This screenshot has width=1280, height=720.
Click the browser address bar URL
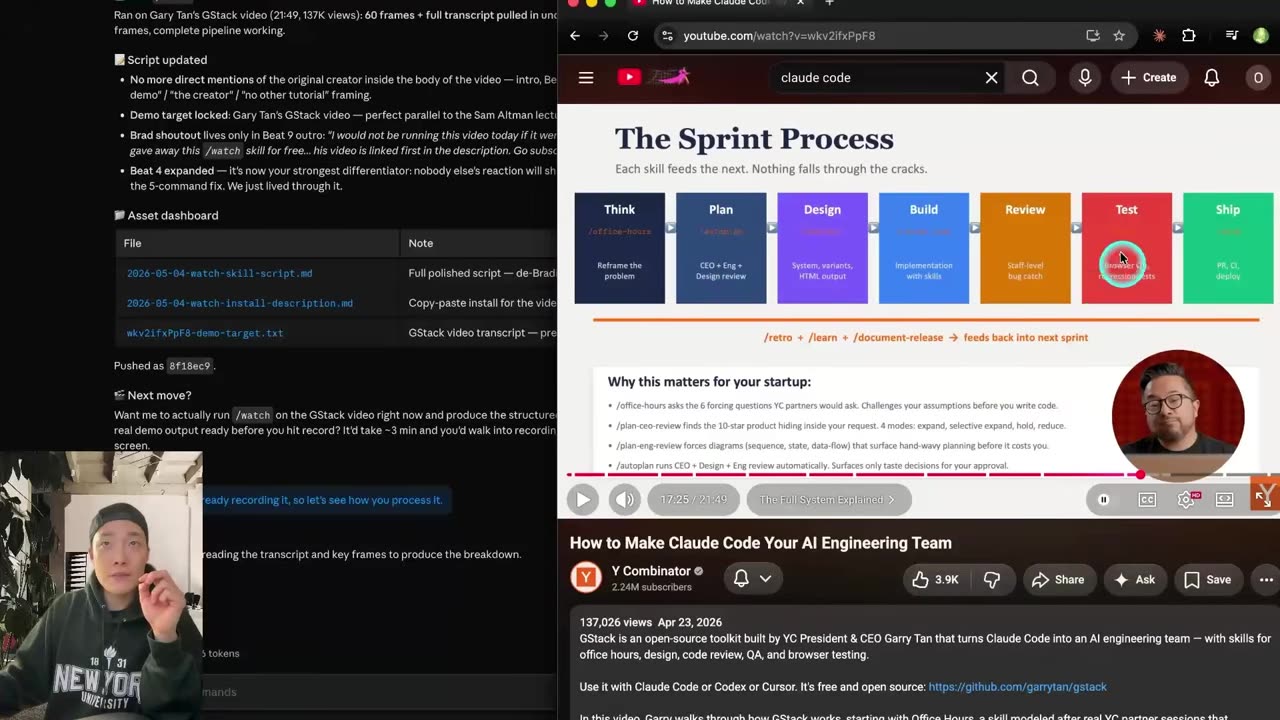[779, 36]
